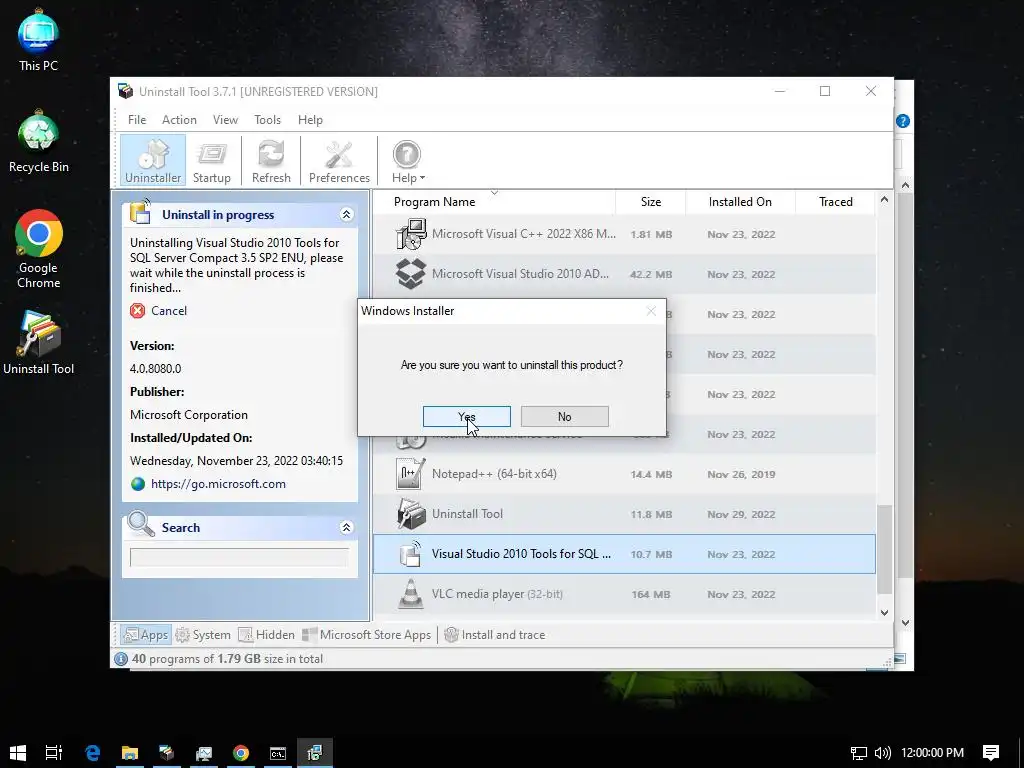Switch to the Hidden tab
Screen dimensions: 1024x768
[266, 635]
